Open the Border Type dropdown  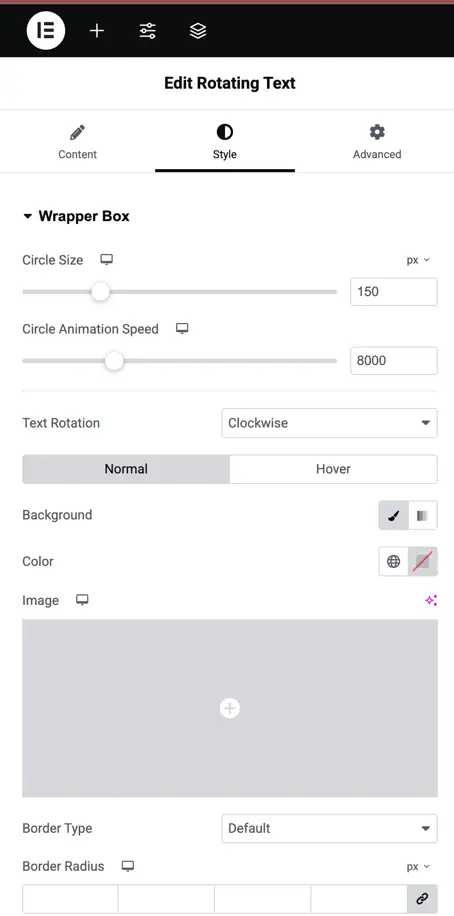point(330,828)
